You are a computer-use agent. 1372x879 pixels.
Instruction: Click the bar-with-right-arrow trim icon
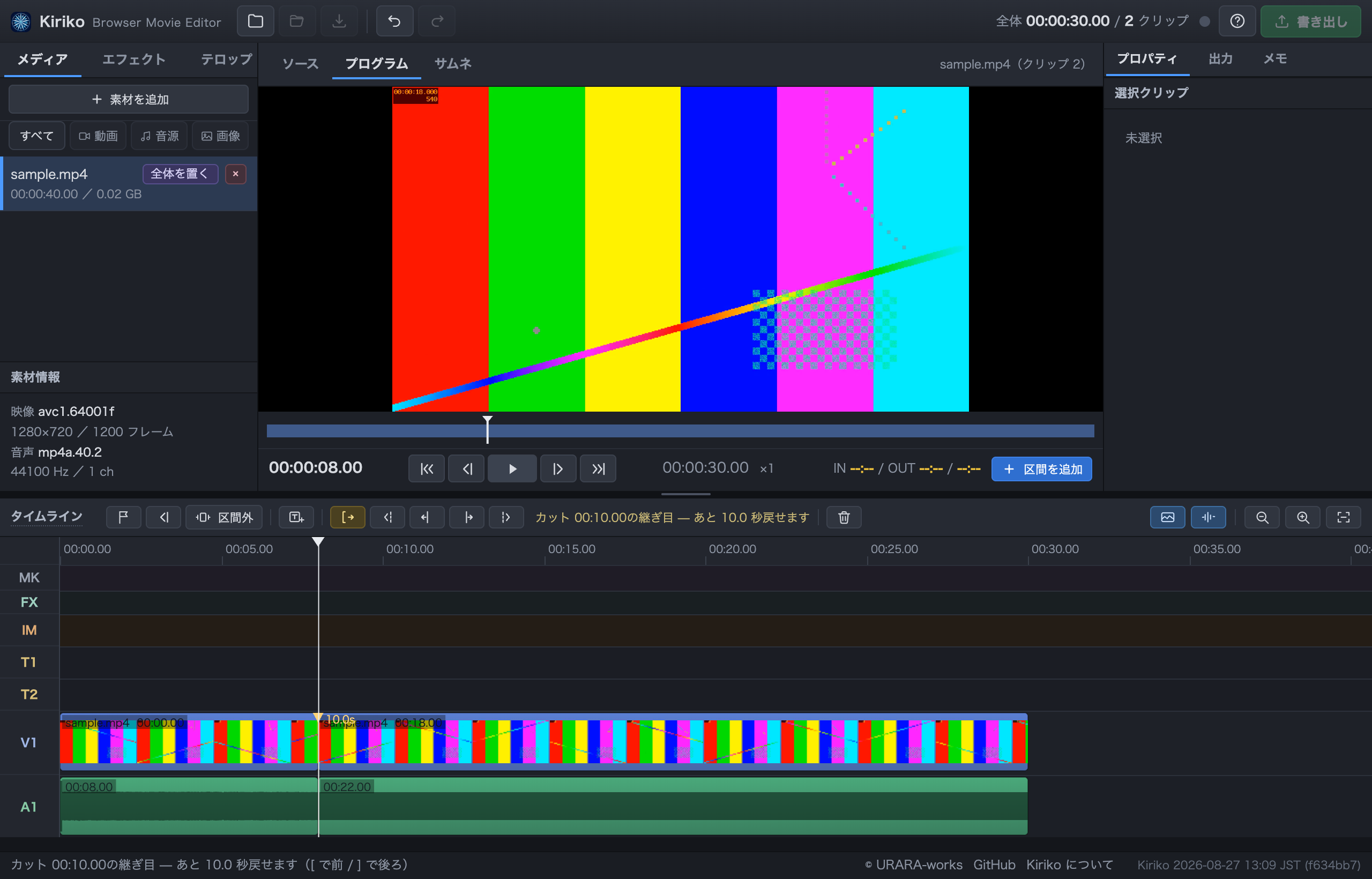click(x=467, y=517)
